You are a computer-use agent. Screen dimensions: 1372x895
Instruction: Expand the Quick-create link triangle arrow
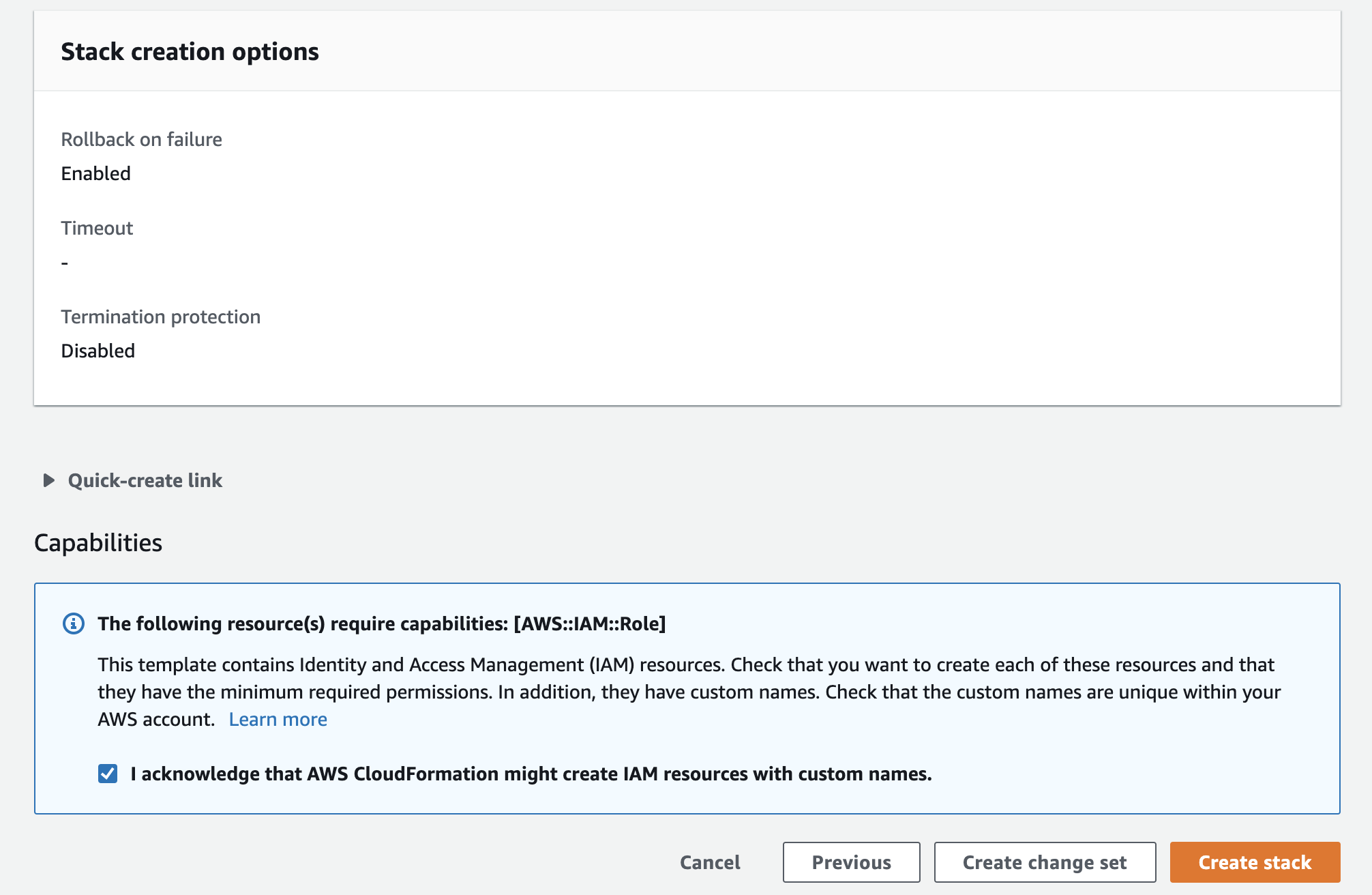[48, 480]
